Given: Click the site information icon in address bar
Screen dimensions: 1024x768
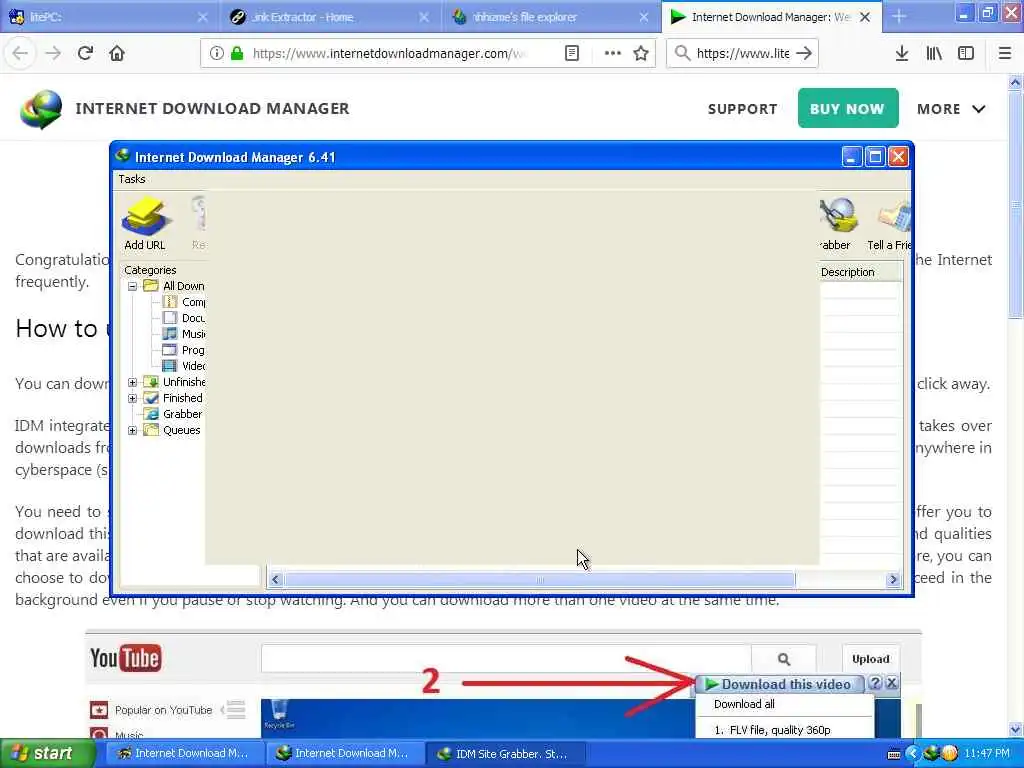Looking at the screenshot, I should (216, 53).
